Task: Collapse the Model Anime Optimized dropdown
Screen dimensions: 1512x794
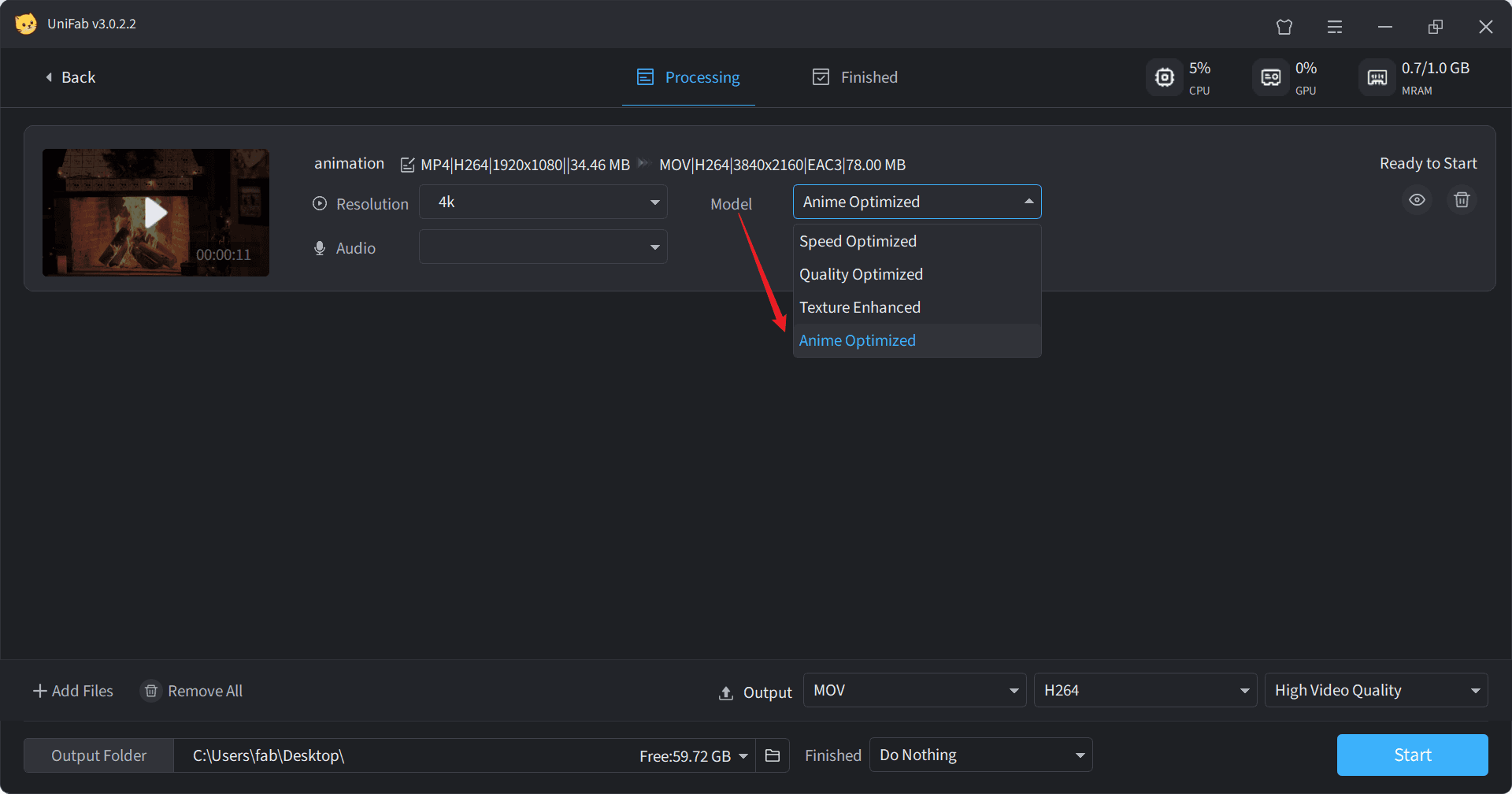Action: point(917,202)
